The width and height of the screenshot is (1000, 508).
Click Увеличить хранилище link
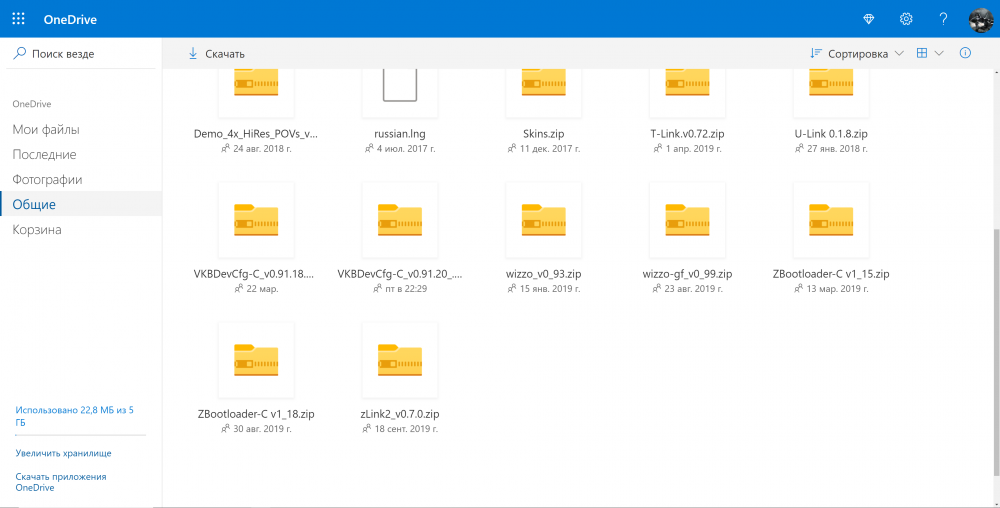pos(63,453)
